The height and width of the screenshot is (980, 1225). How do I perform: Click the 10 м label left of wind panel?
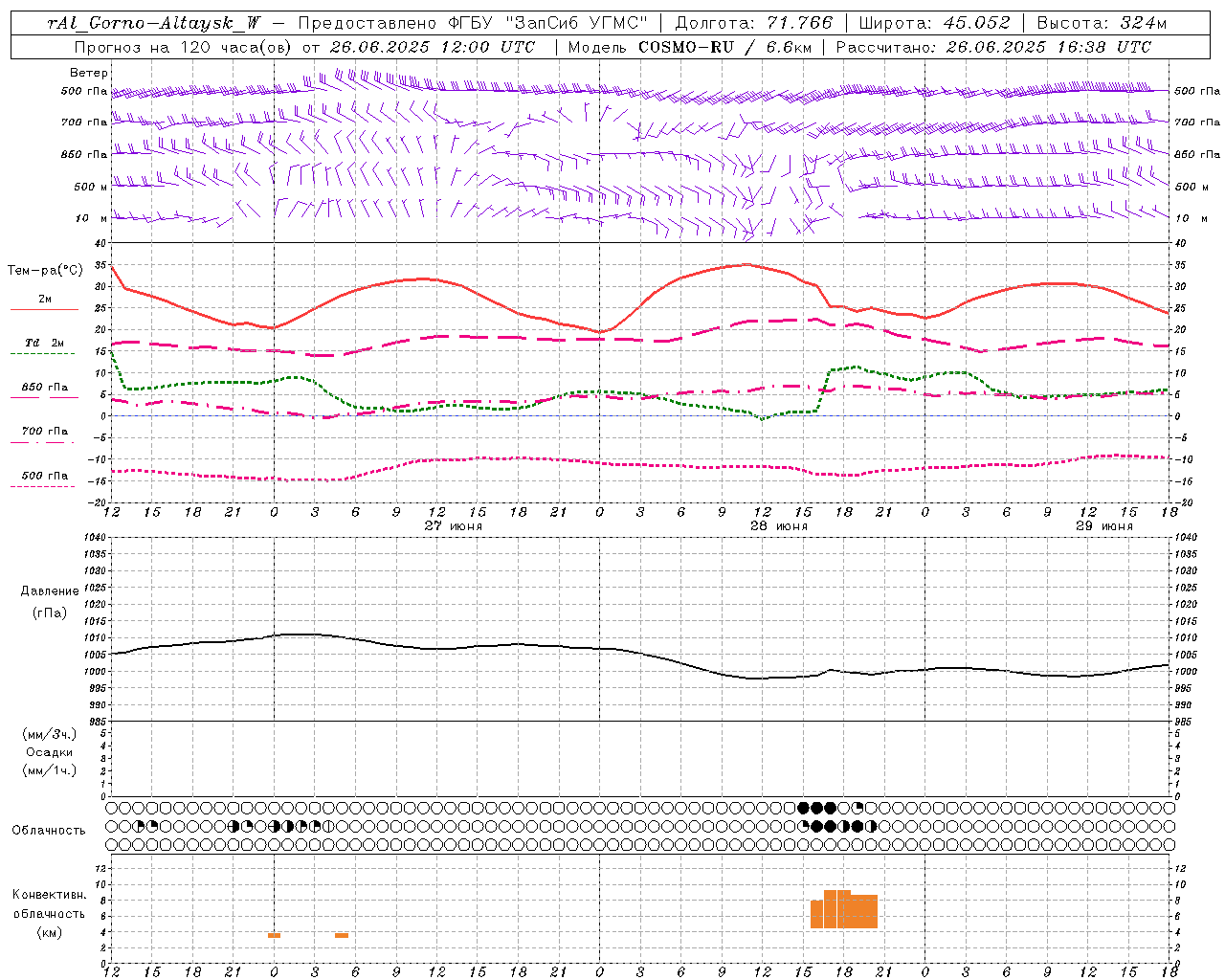(93, 218)
